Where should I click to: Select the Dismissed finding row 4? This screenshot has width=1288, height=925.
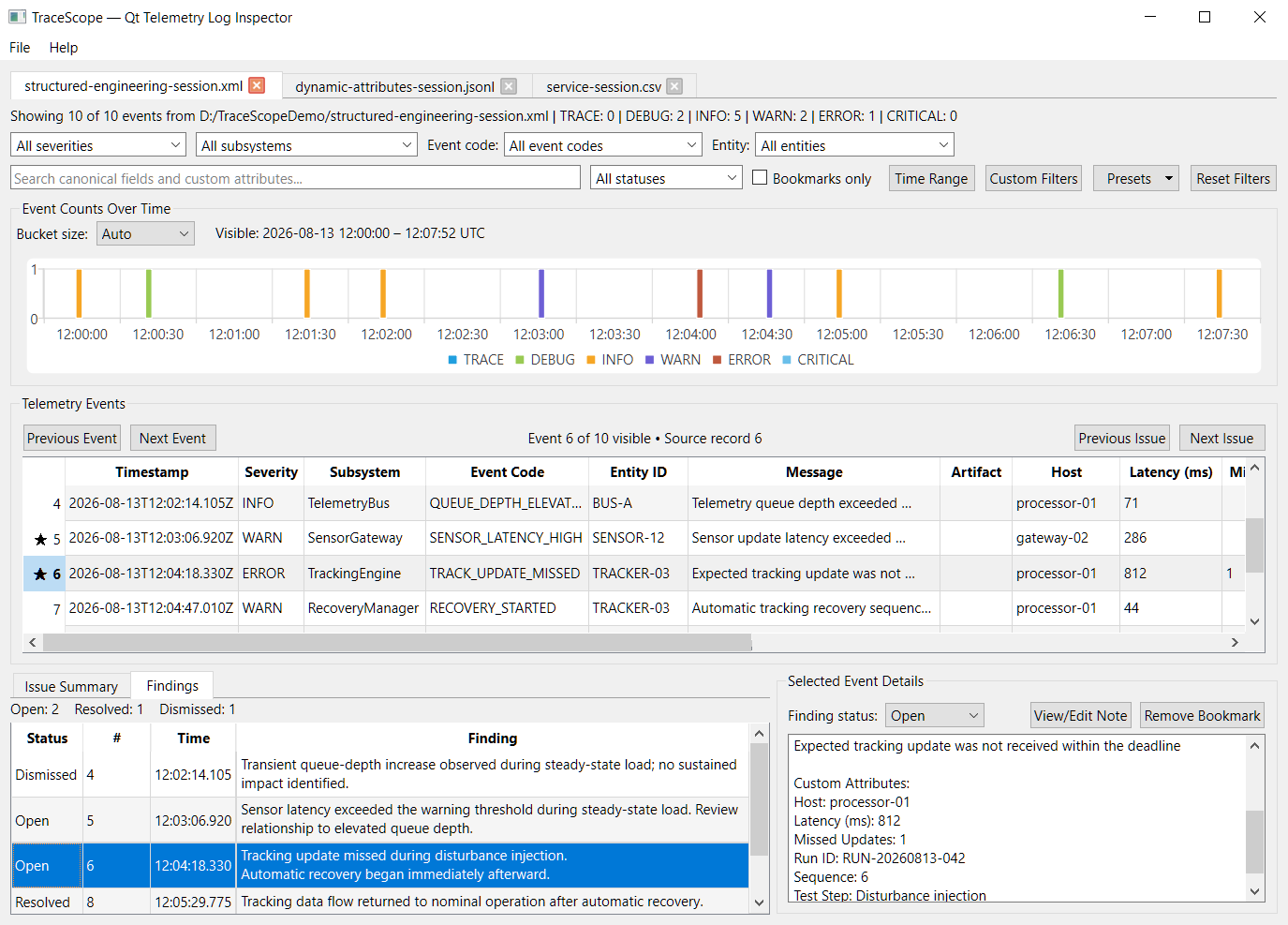point(380,774)
